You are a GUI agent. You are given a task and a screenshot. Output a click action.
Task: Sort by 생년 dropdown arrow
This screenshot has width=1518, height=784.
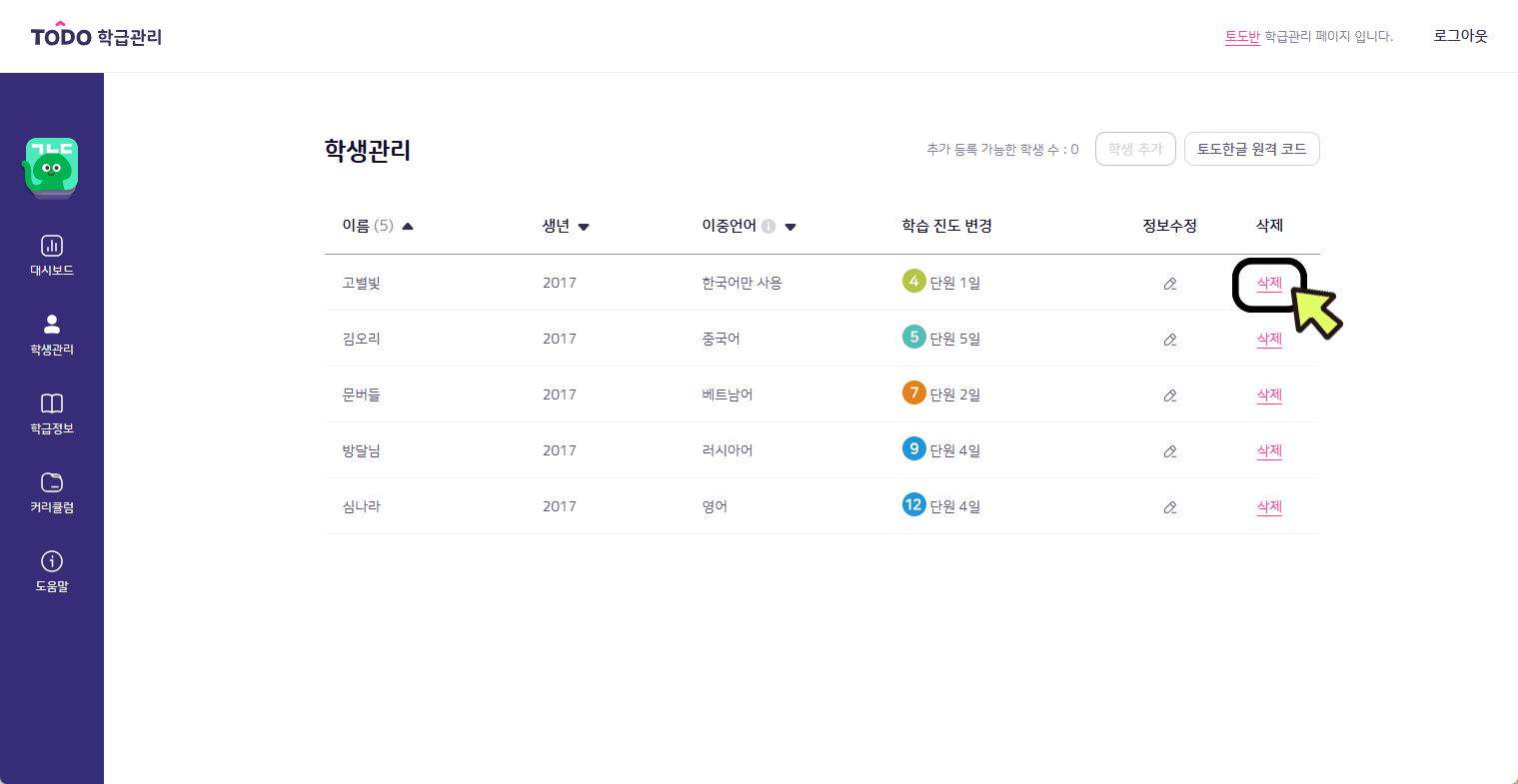click(584, 227)
